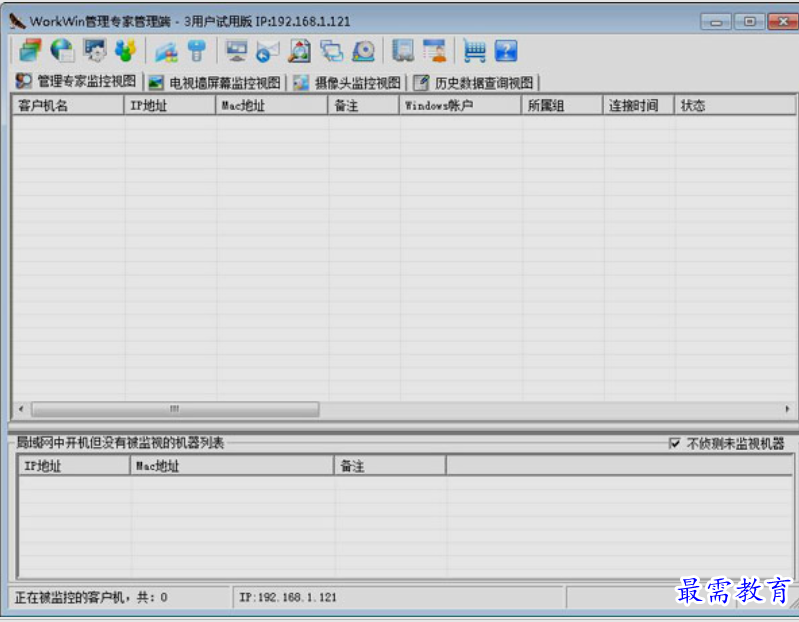Open the document magnifier search icon
The width and height of the screenshot is (799, 622).
click(x=300, y=50)
